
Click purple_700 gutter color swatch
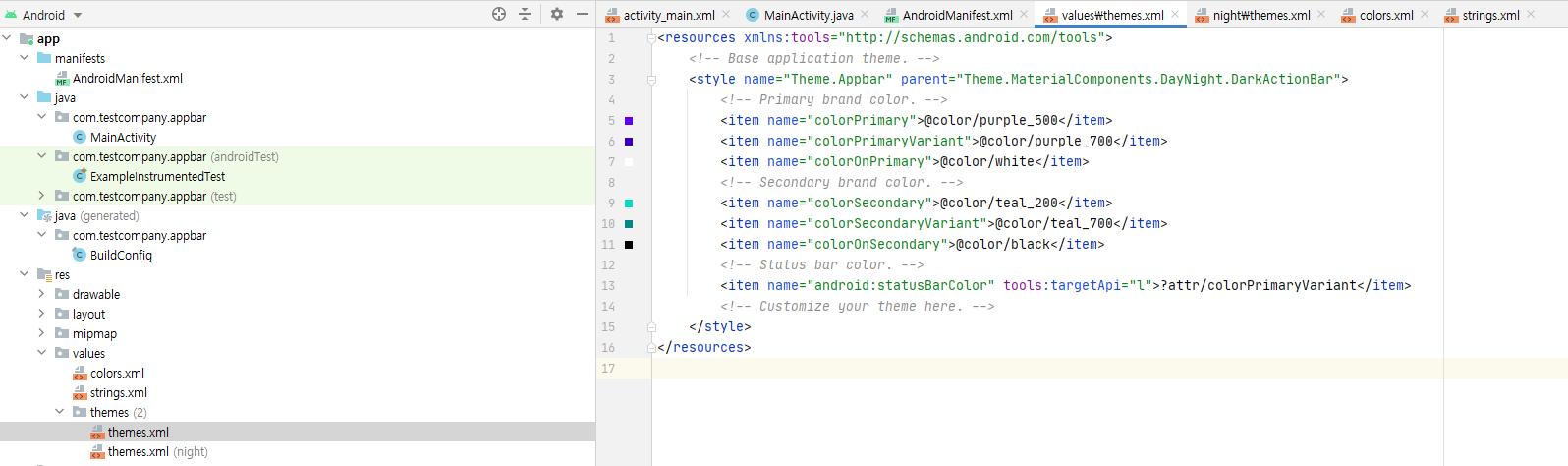click(x=629, y=142)
